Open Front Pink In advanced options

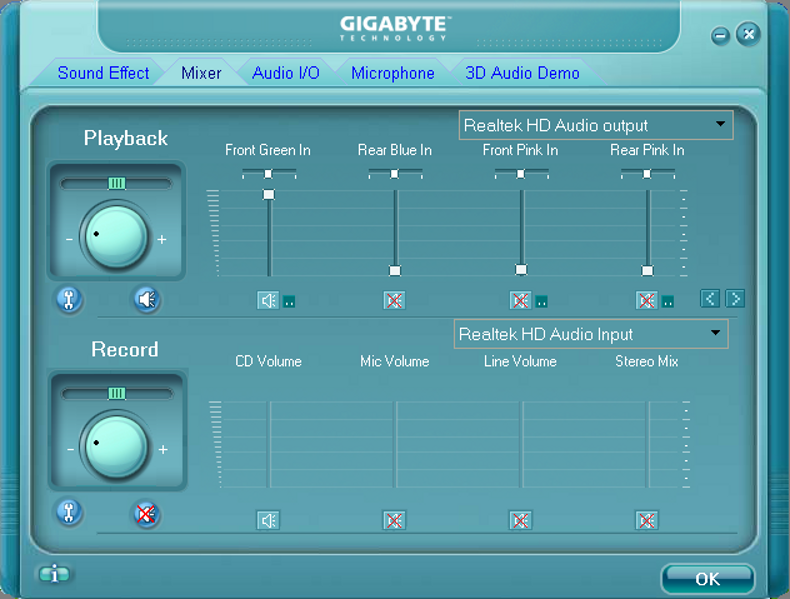point(541,302)
